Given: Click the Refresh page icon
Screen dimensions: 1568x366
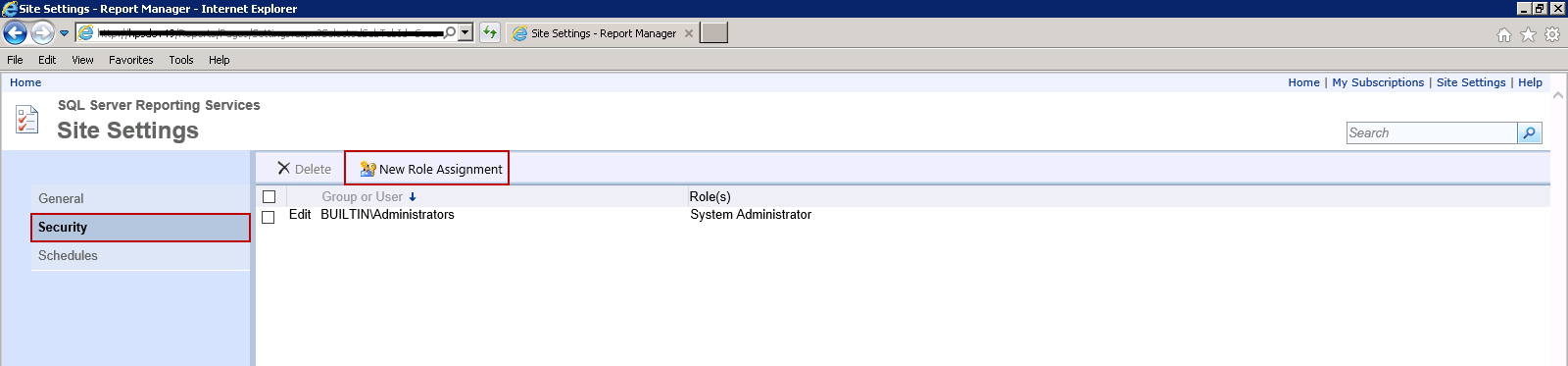Looking at the screenshot, I should pyautogui.click(x=490, y=32).
